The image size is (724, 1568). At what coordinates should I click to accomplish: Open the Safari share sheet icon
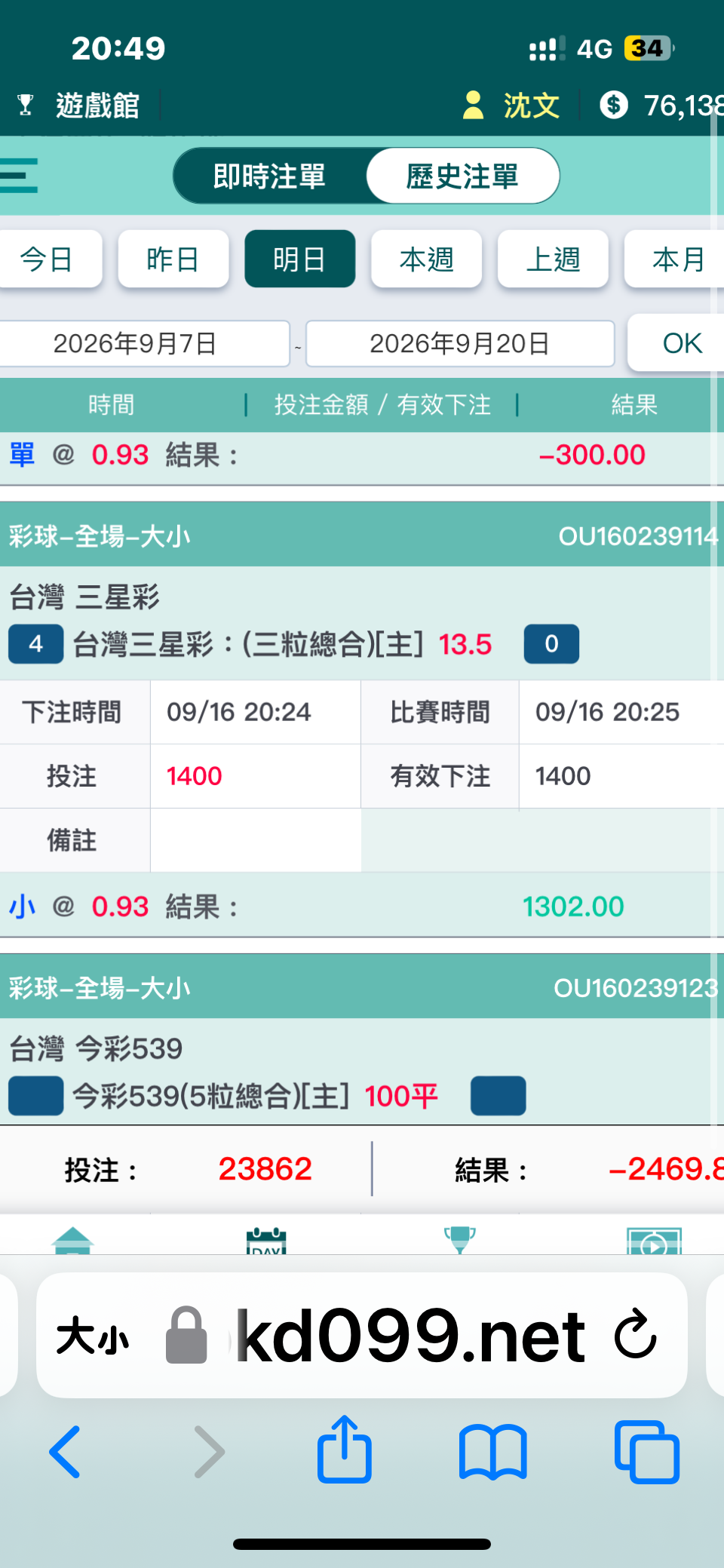click(x=345, y=1449)
